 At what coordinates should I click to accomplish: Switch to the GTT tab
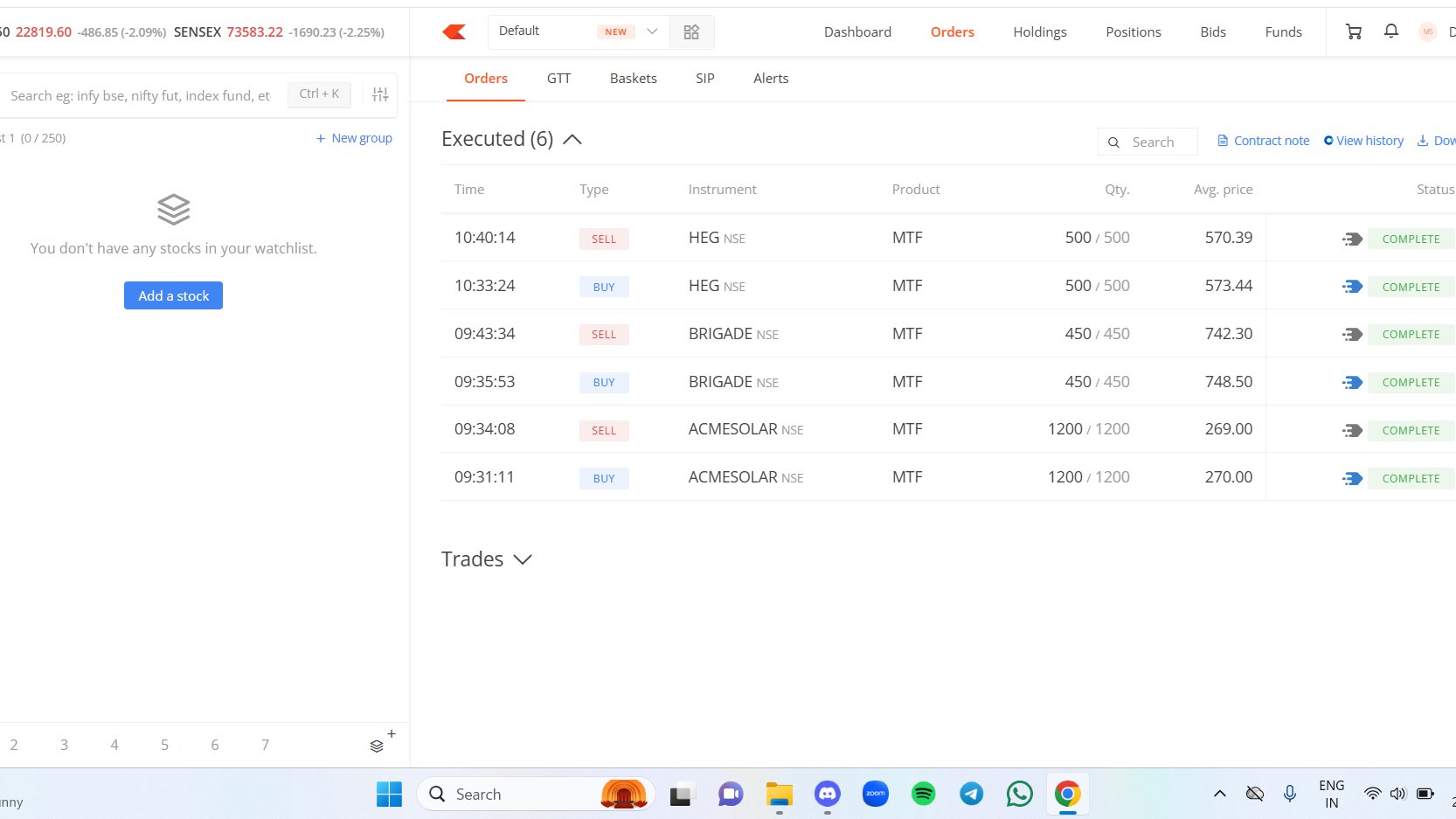[x=558, y=79]
